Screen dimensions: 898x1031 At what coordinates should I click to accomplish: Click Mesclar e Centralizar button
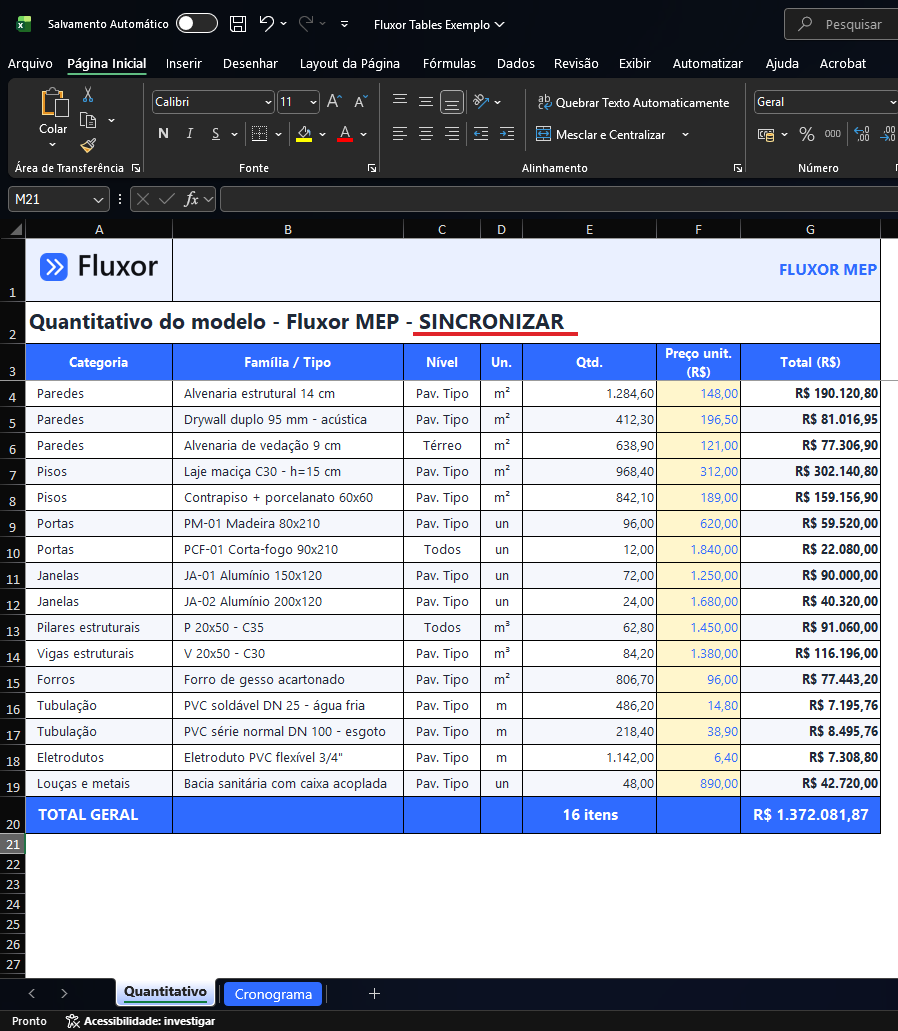601,134
